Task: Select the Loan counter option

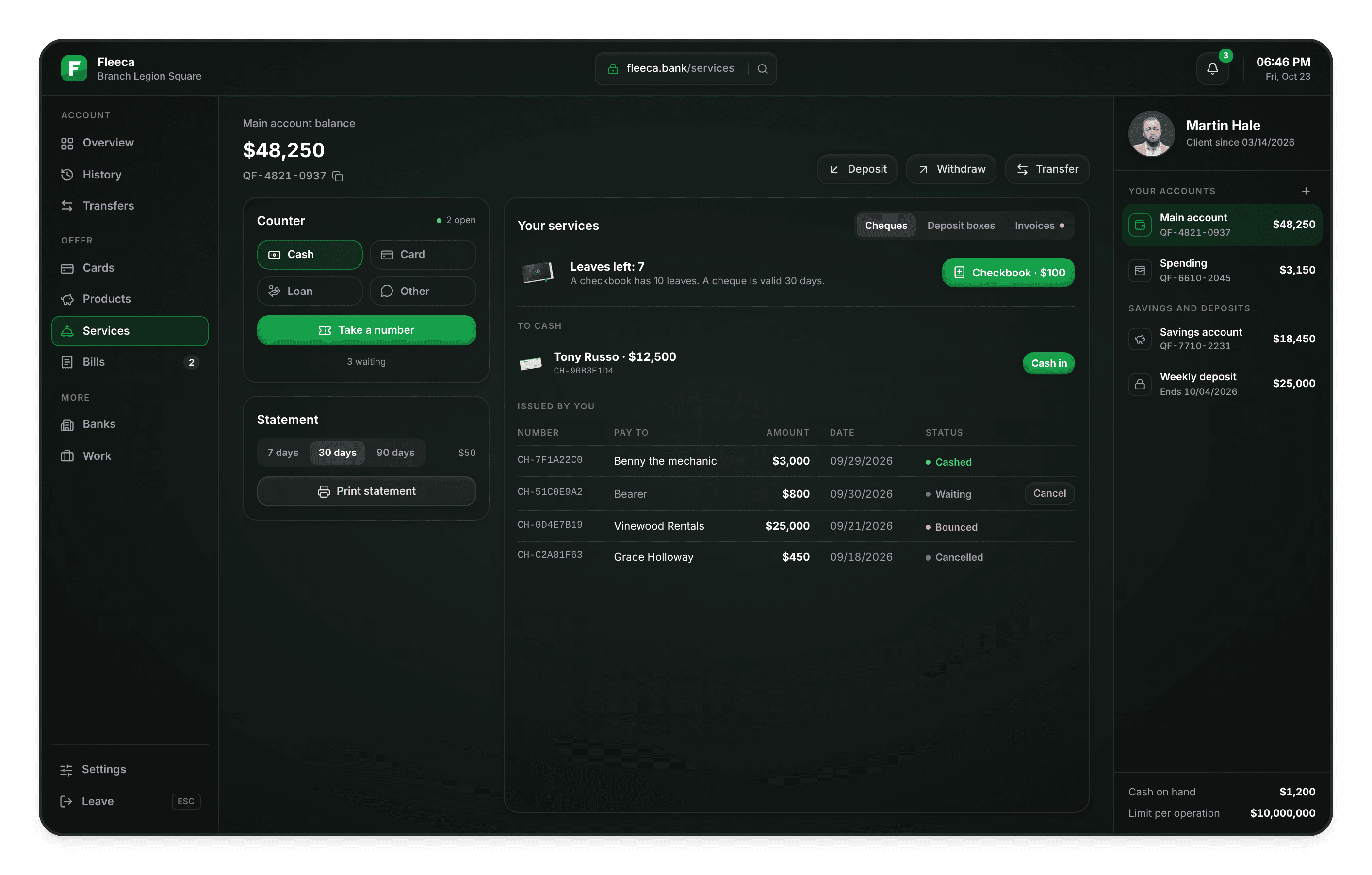Action: [310, 291]
